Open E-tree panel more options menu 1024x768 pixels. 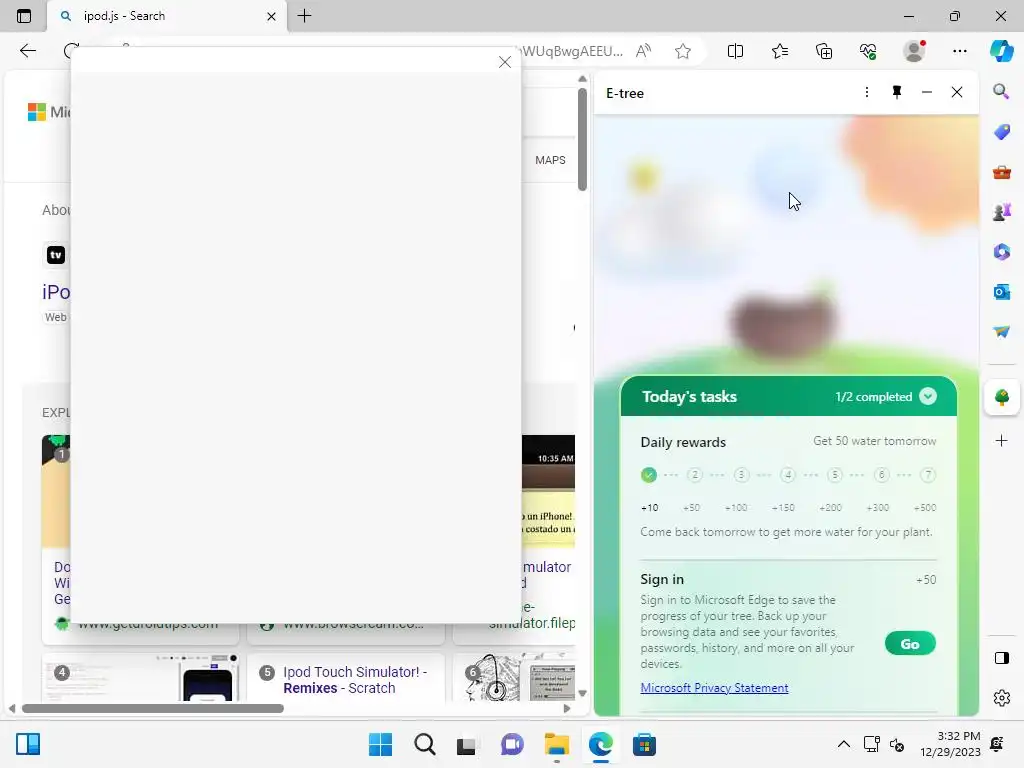tap(867, 93)
